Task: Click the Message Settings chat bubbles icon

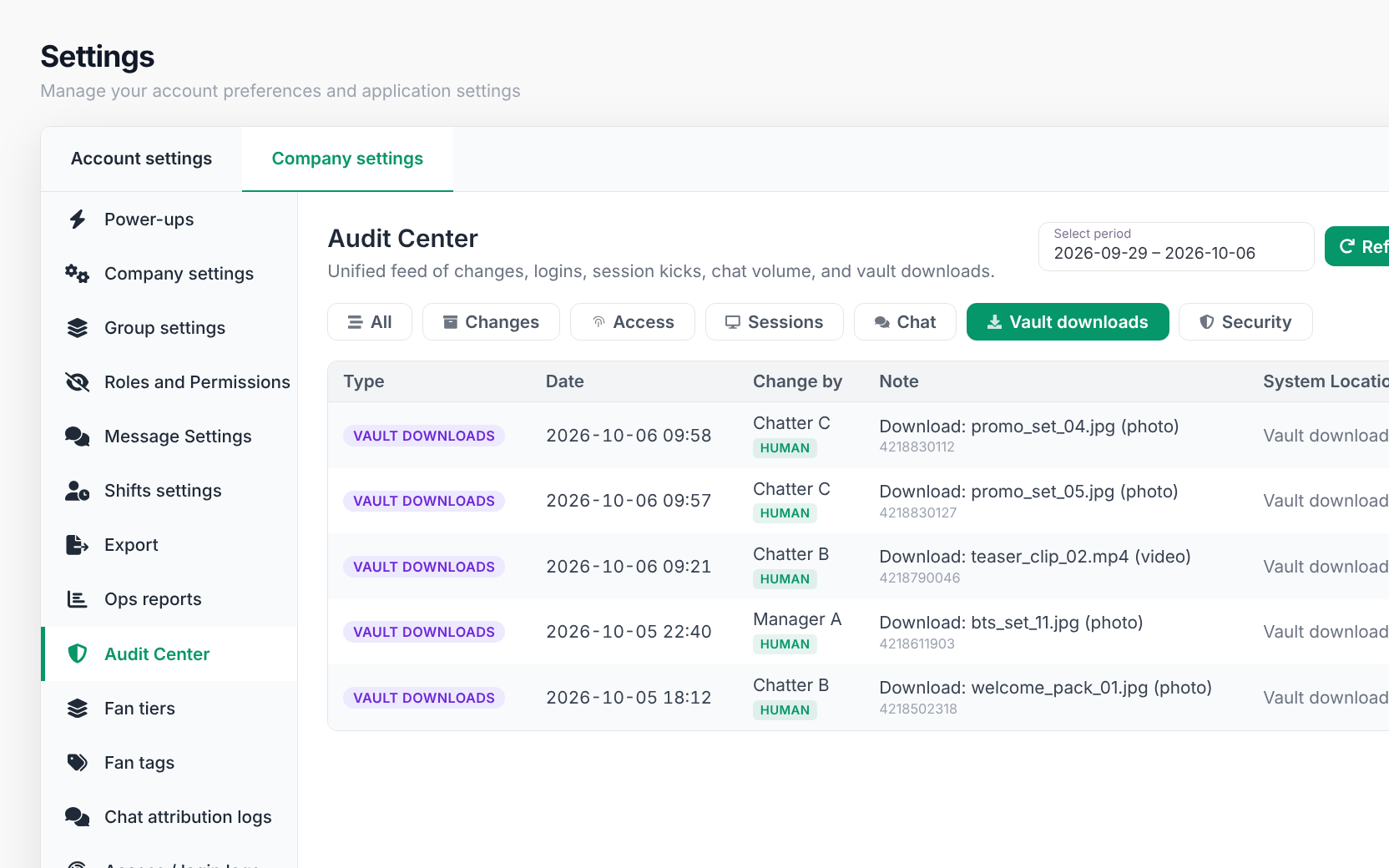Action: click(78, 437)
